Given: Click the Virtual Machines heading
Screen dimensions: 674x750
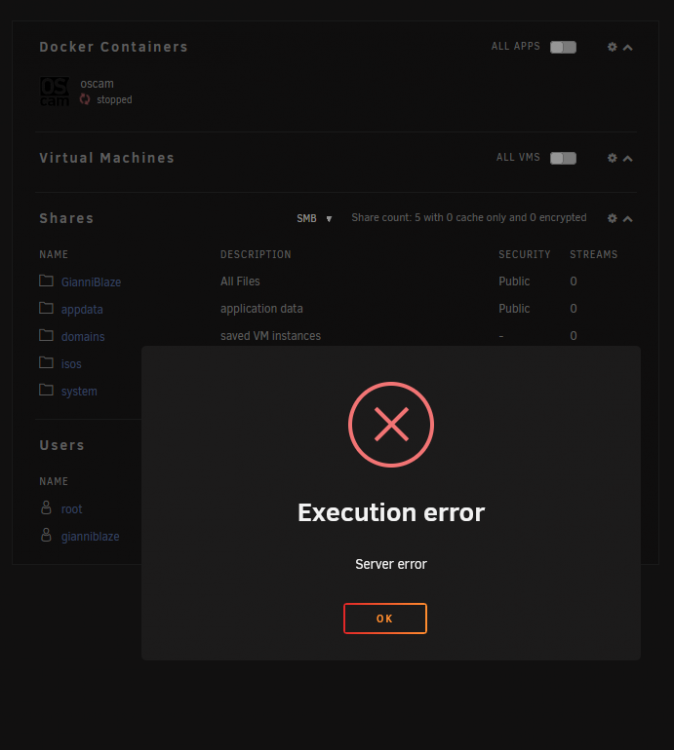Looking at the screenshot, I should point(107,158).
